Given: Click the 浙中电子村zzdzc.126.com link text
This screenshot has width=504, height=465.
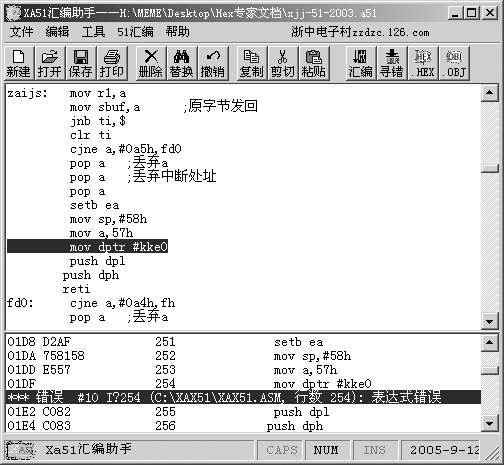Looking at the screenshot, I should (x=360, y=32).
